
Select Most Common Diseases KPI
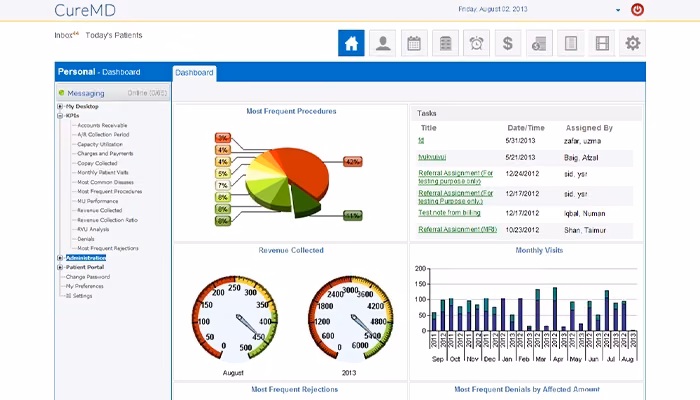(x=105, y=182)
